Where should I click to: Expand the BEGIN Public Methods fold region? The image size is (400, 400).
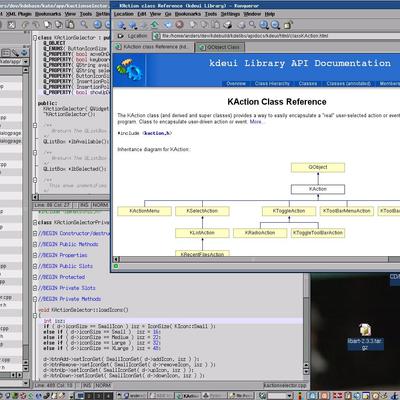[x=35, y=244]
